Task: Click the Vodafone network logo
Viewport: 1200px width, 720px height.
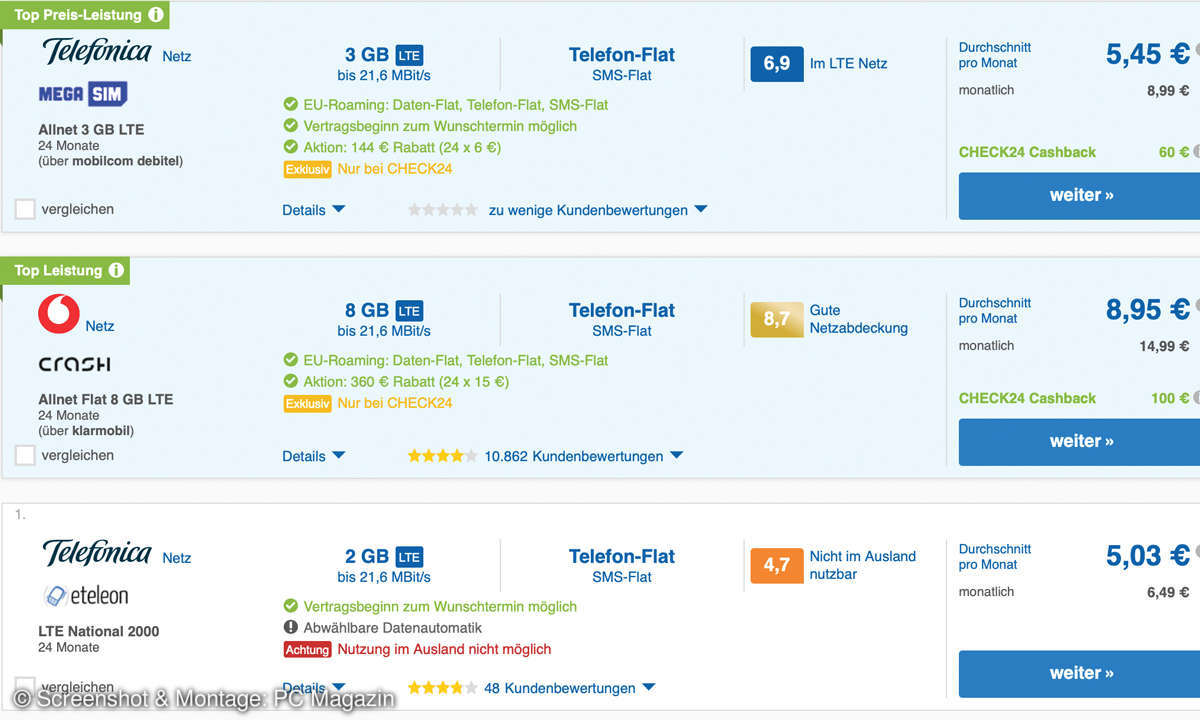Action: point(58,314)
